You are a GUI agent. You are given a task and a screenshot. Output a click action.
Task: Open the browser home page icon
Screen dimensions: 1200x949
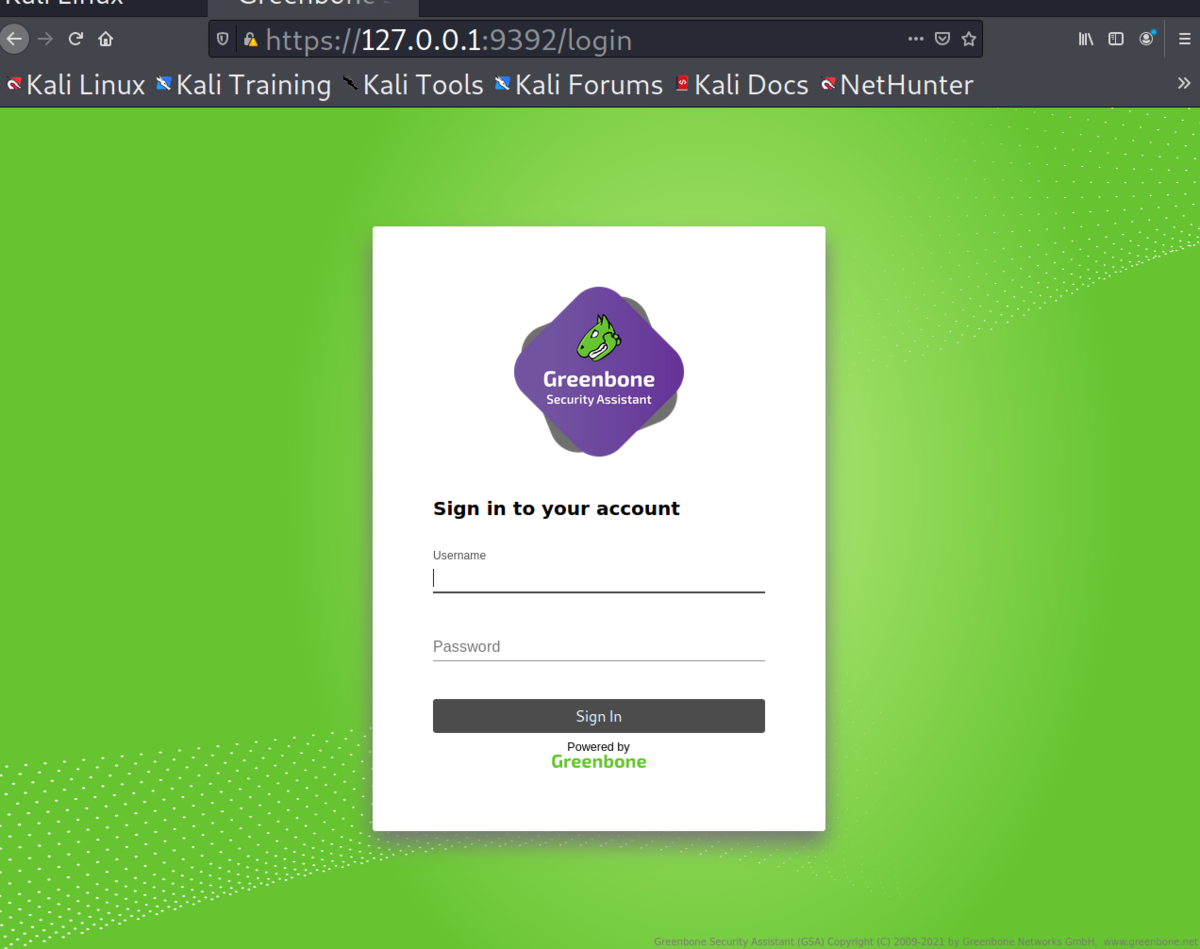[105, 39]
